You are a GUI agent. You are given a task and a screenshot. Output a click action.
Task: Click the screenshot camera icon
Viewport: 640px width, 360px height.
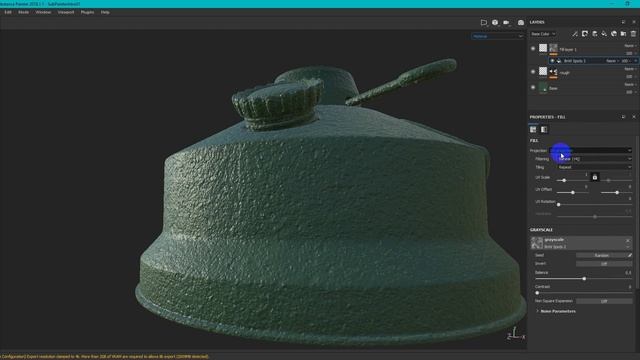(521, 22)
